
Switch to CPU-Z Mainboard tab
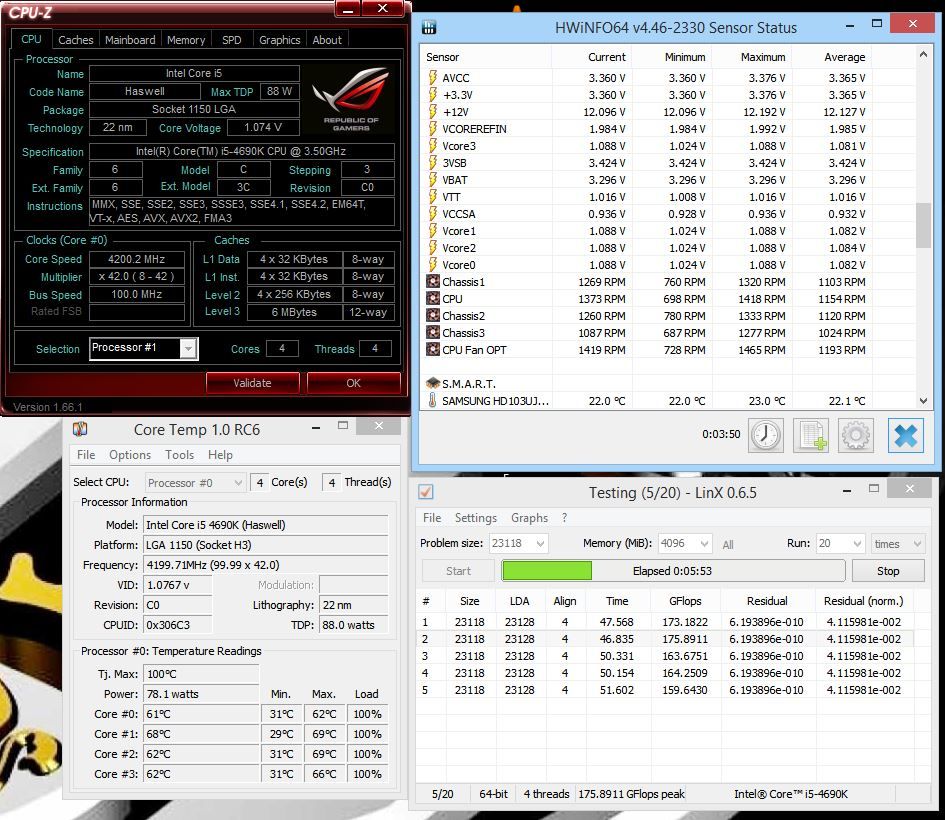click(x=130, y=40)
